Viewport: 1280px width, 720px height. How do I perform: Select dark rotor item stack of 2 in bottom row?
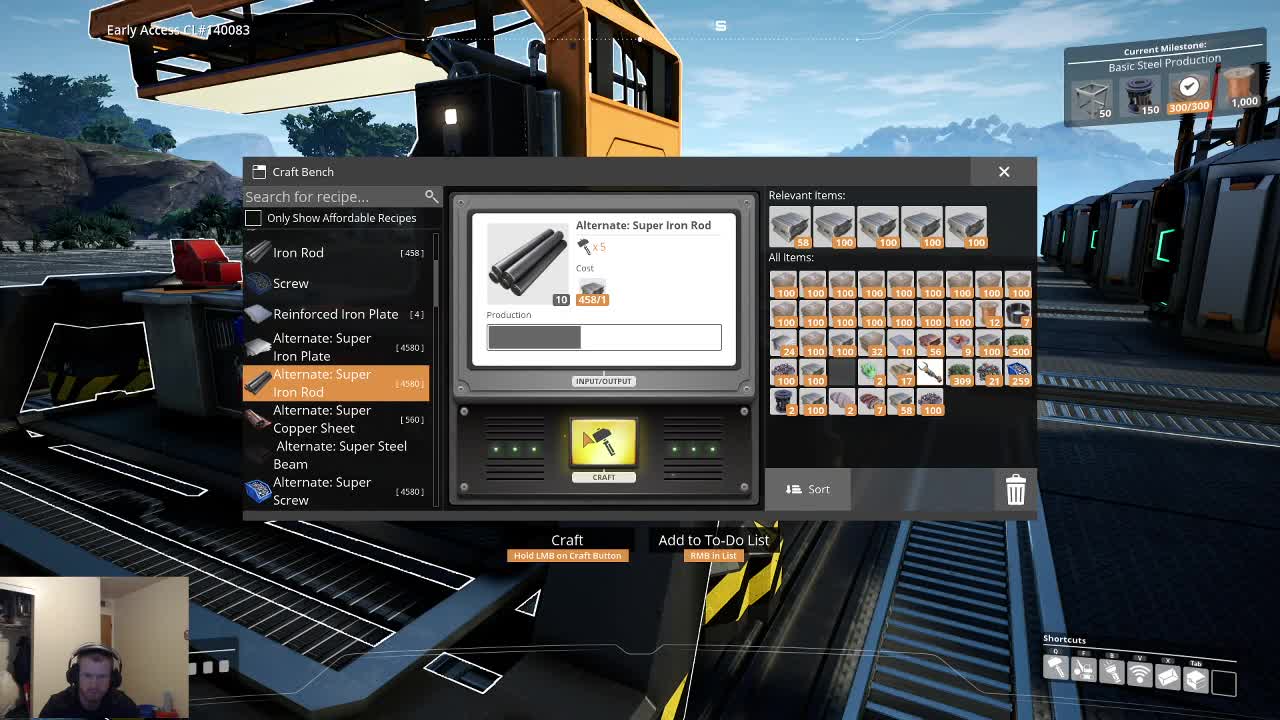[x=784, y=401]
